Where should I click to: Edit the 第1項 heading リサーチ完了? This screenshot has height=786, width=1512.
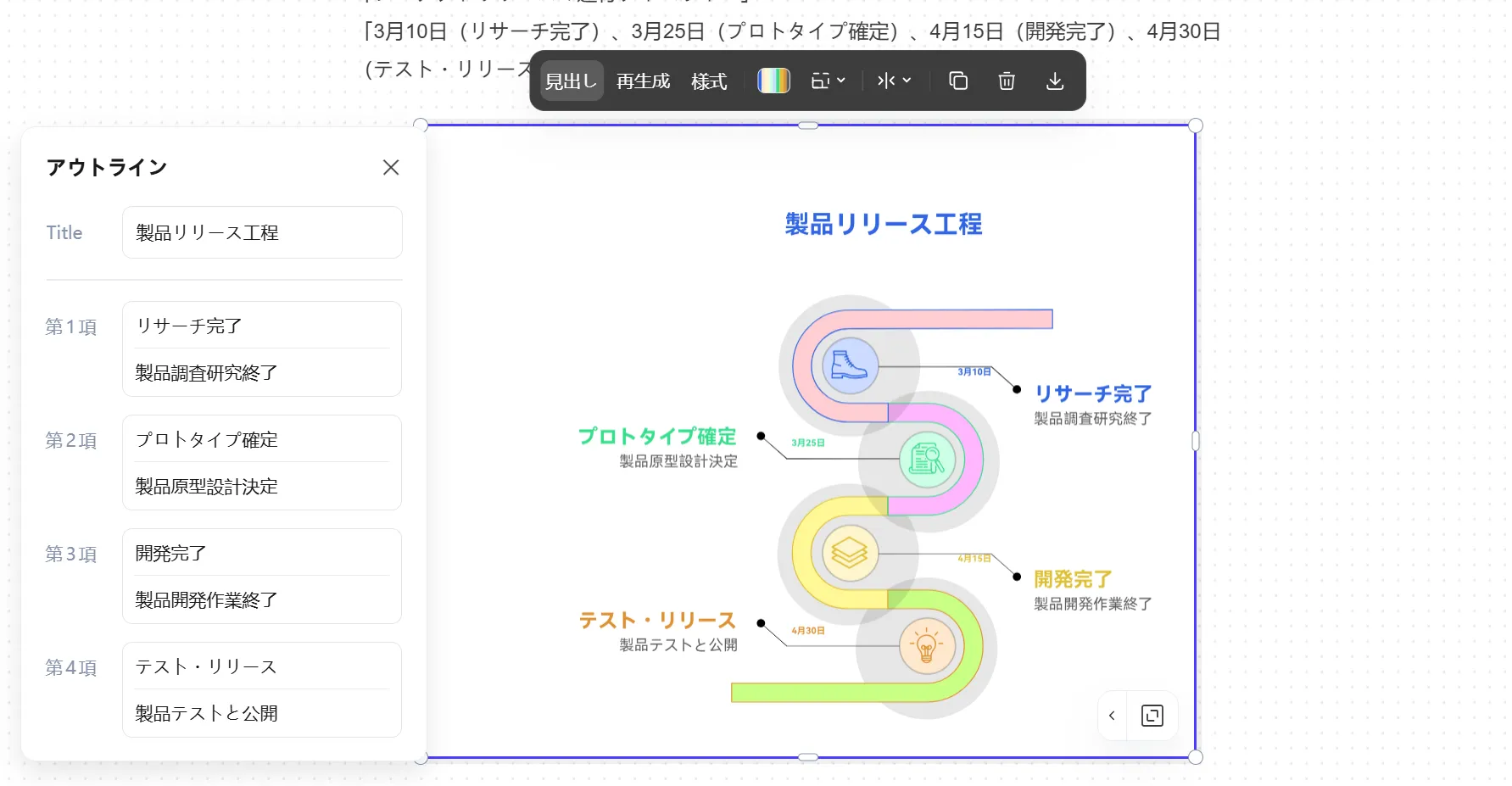(262, 326)
